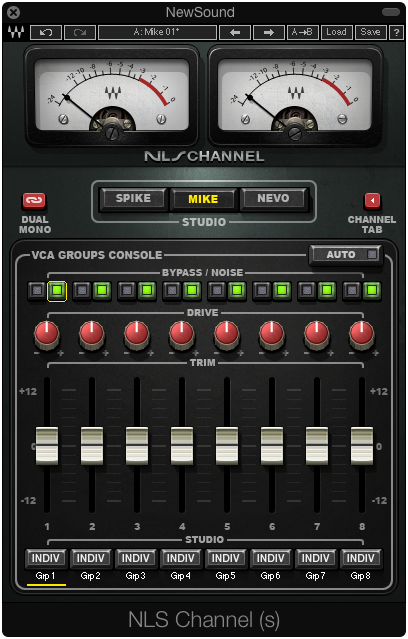This screenshot has height=639, width=408.
Task: Click the group 4 Drive knob
Action: tap(182, 334)
